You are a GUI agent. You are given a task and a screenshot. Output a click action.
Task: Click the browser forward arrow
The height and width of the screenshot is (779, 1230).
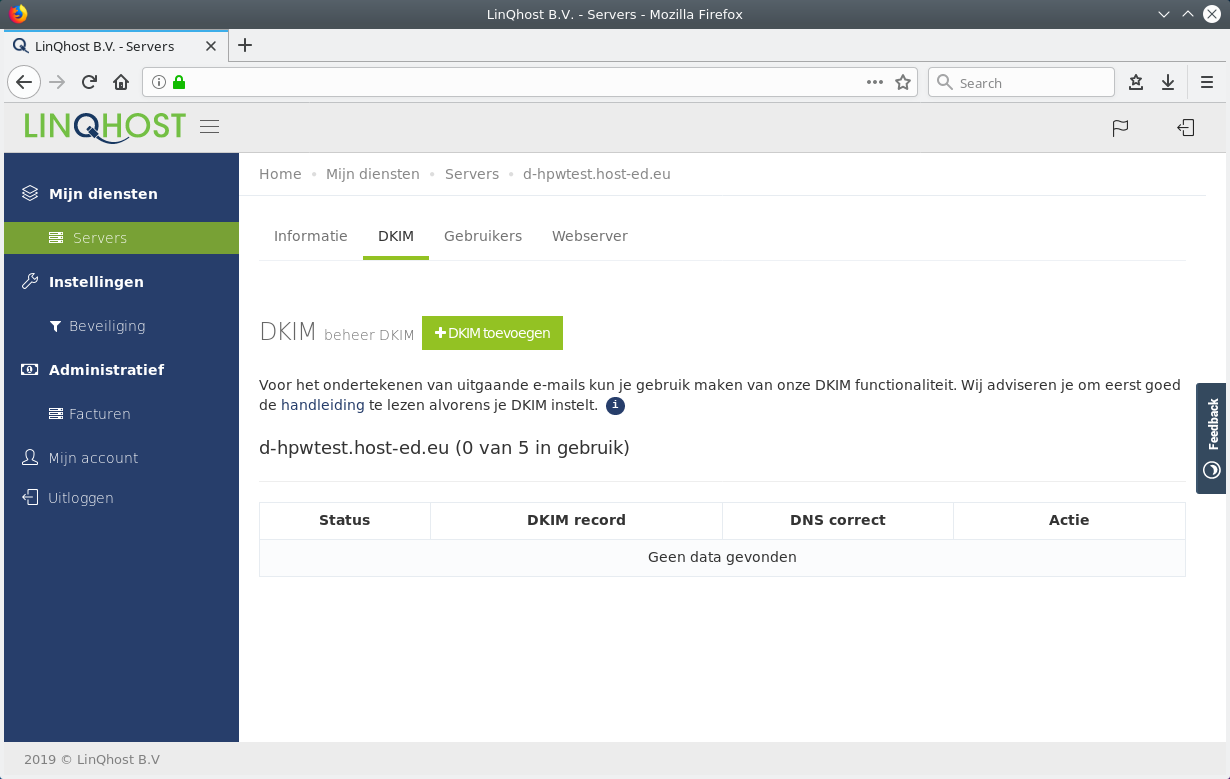point(57,83)
